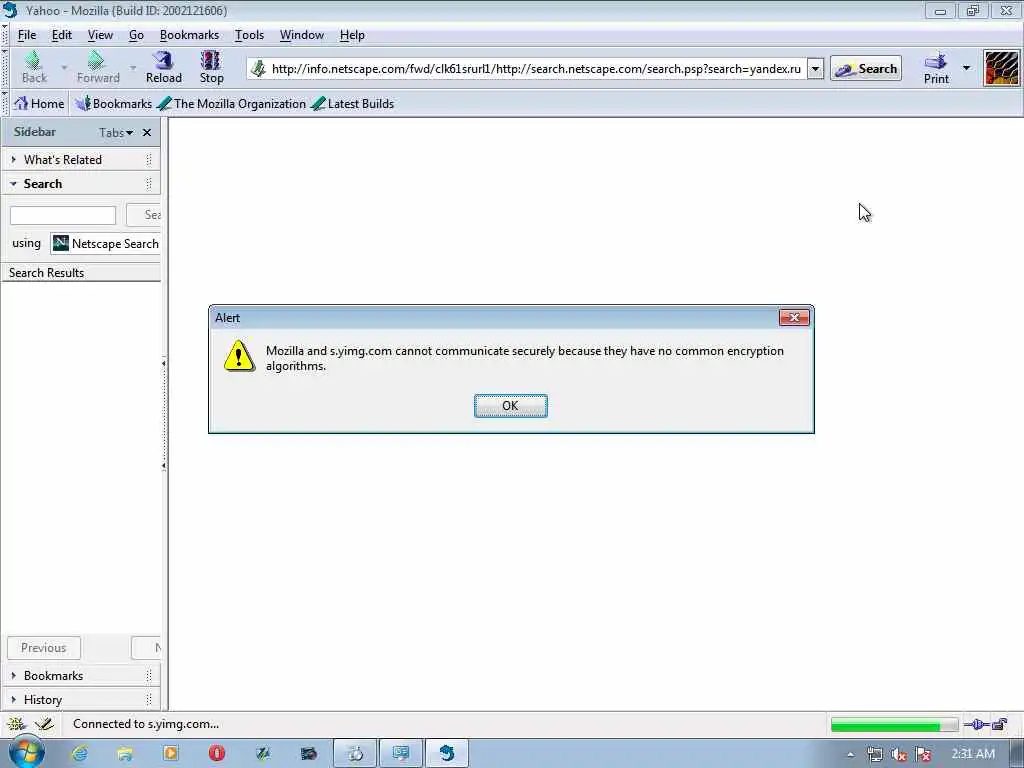Close the Alert dialog with the X

click(794, 317)
